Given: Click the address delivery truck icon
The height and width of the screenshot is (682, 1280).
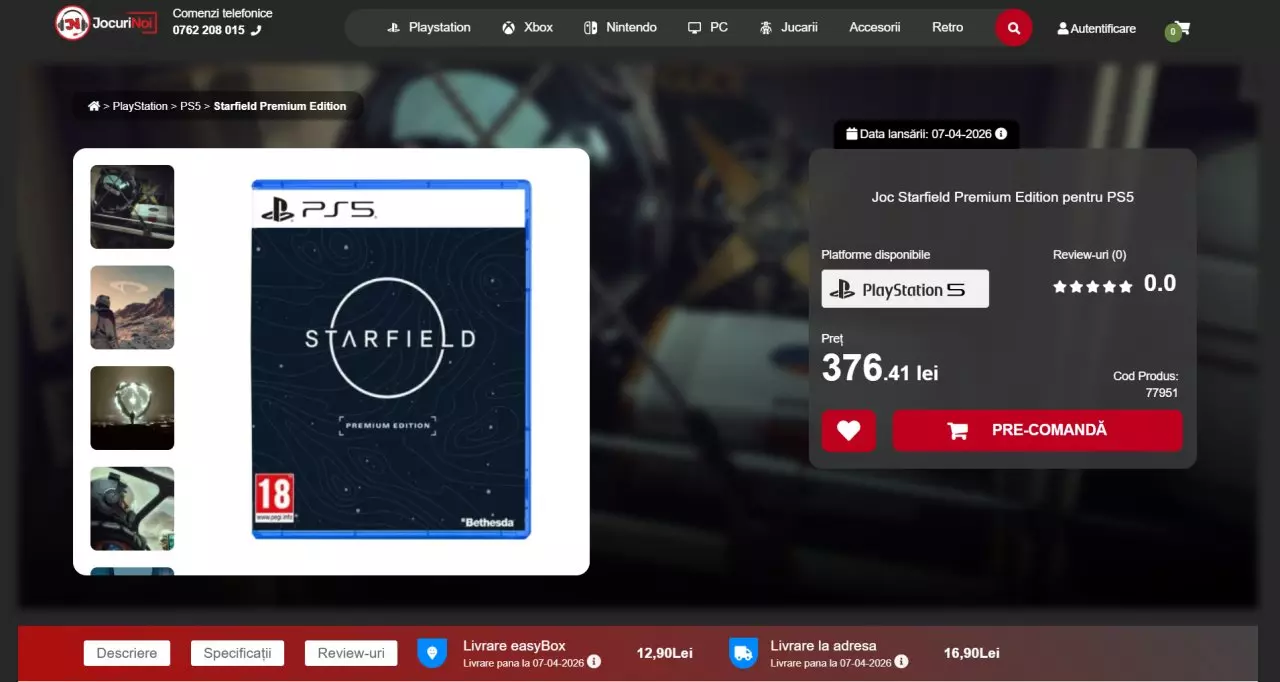Looking at the screenshot, I should 743,653.
